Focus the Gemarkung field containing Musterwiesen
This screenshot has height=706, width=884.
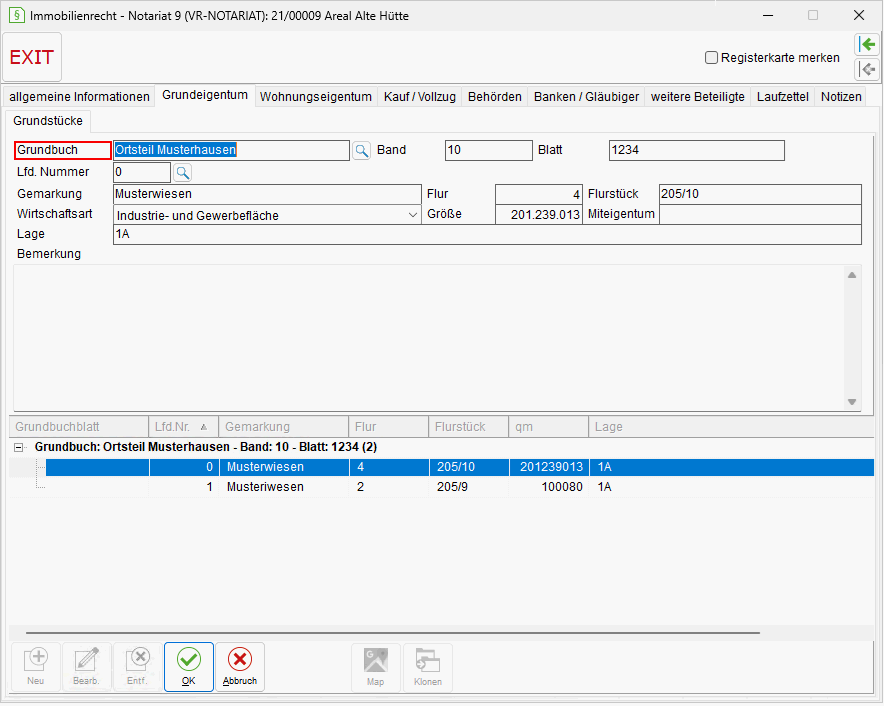pyautogui.click(x=267, y=194)
